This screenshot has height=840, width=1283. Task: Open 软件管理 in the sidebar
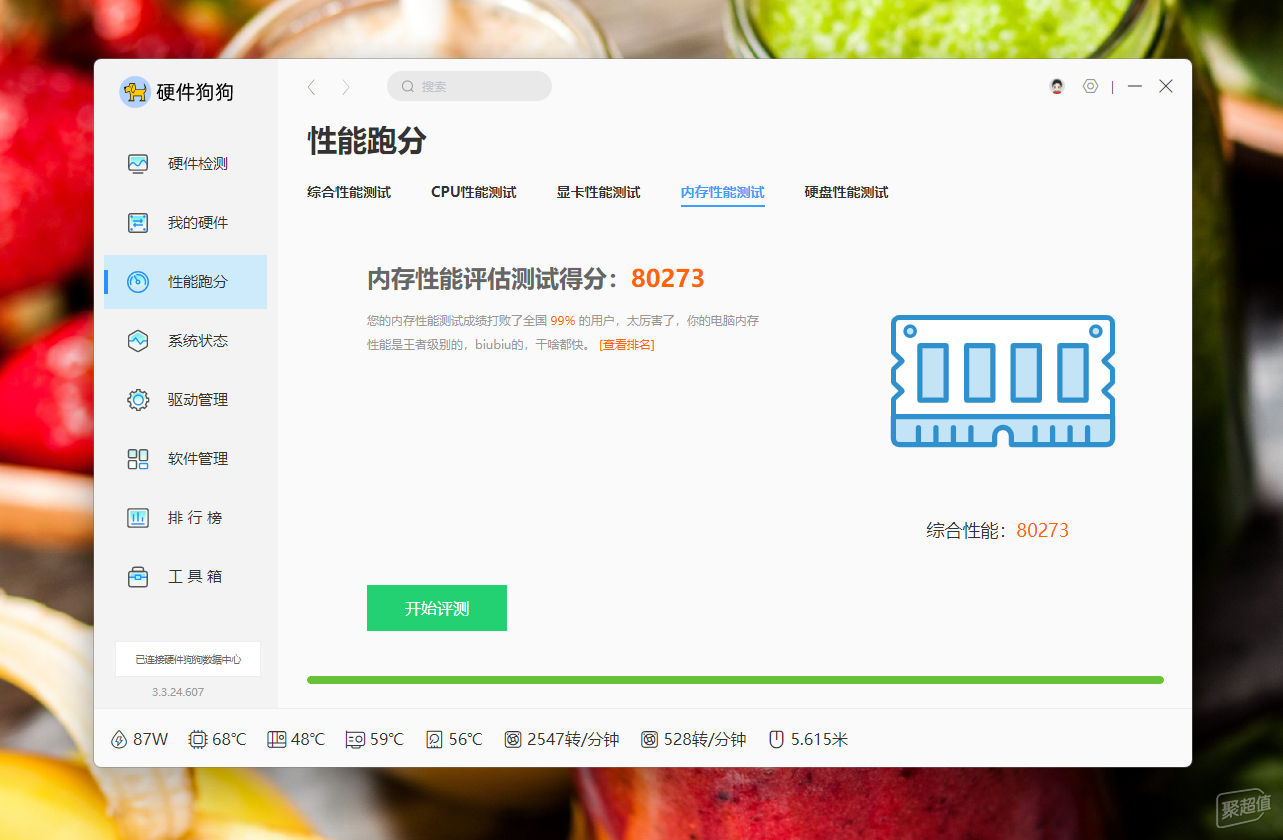(x=185, y=459)
